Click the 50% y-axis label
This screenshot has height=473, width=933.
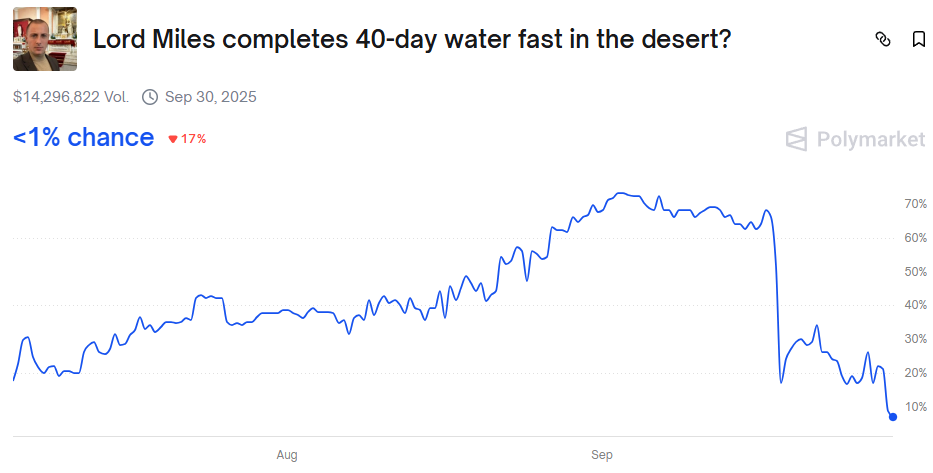pyautogui.click(x=915, y=272)
